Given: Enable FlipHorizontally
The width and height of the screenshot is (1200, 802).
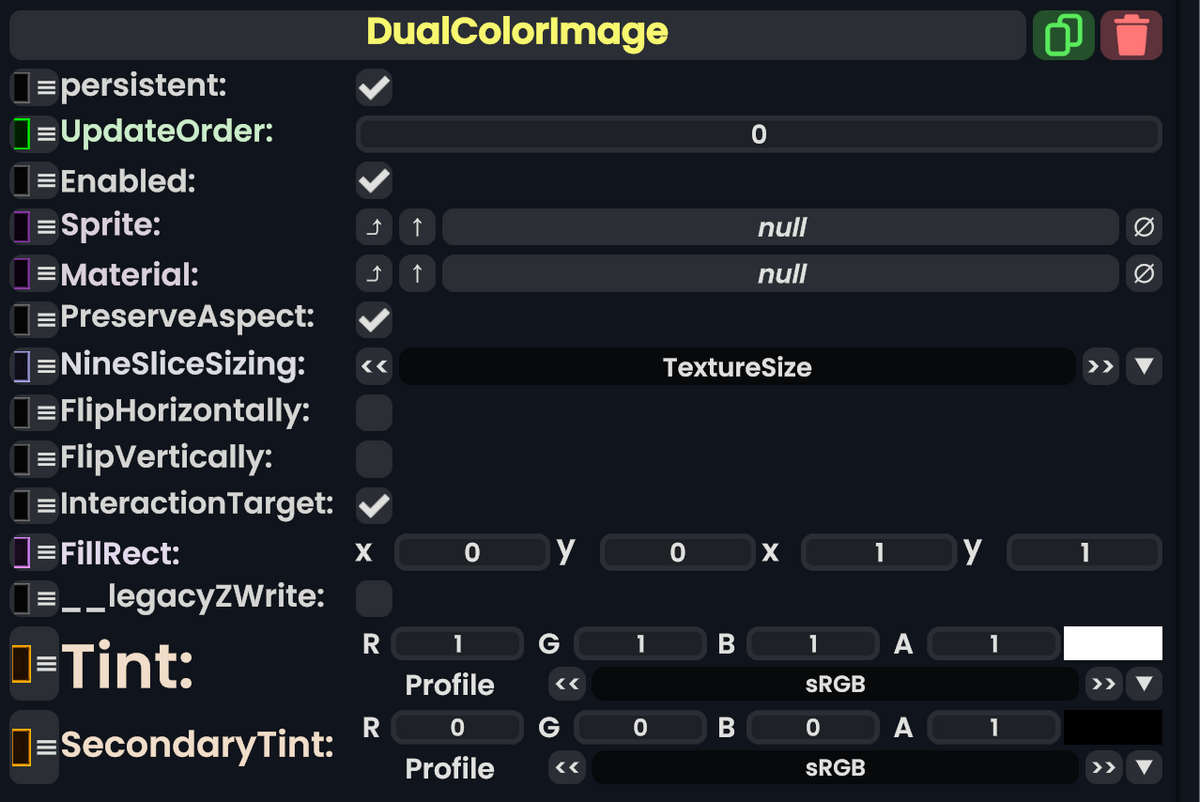Looking at the screenshot, I should pos(373,412).
